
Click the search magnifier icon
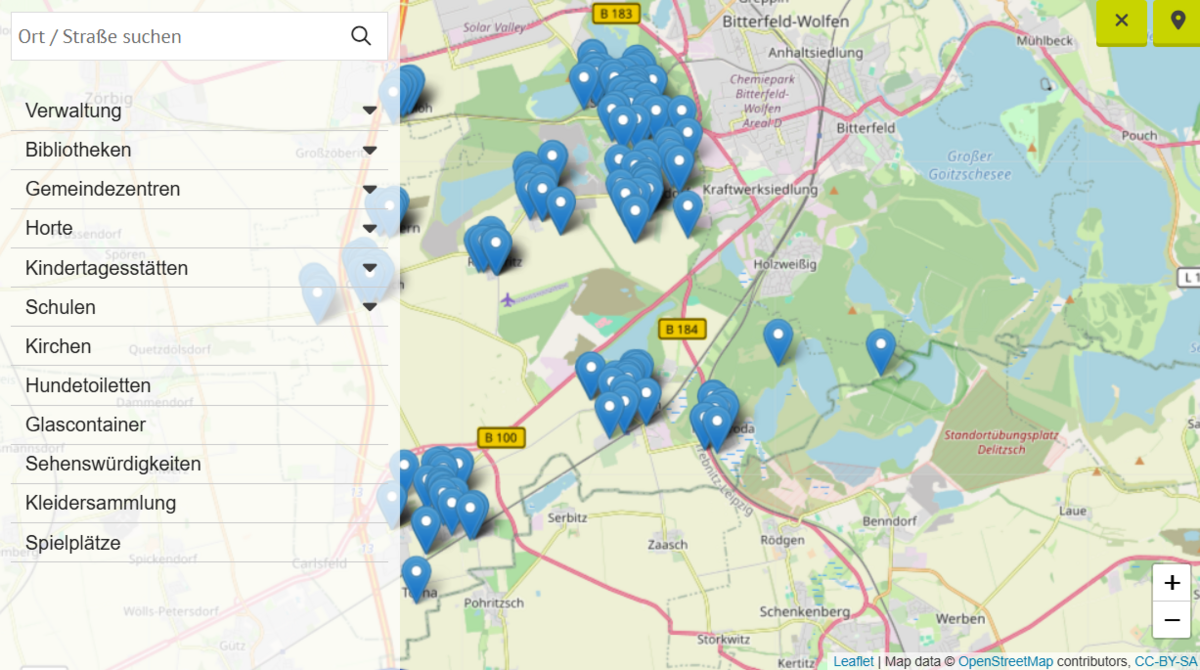click(x=361, y=36)
